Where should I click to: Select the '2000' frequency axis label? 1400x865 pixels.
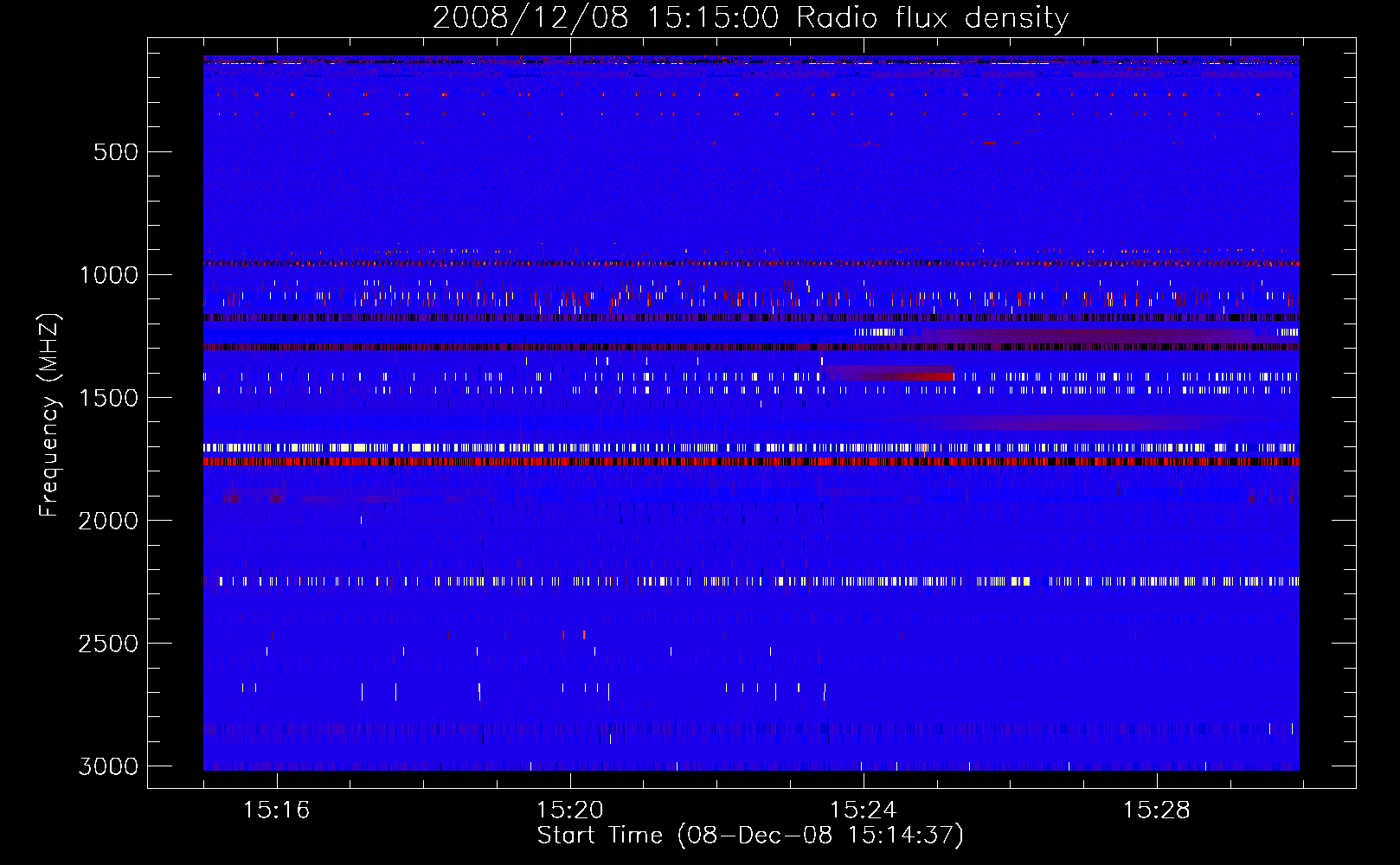point(108,521)
